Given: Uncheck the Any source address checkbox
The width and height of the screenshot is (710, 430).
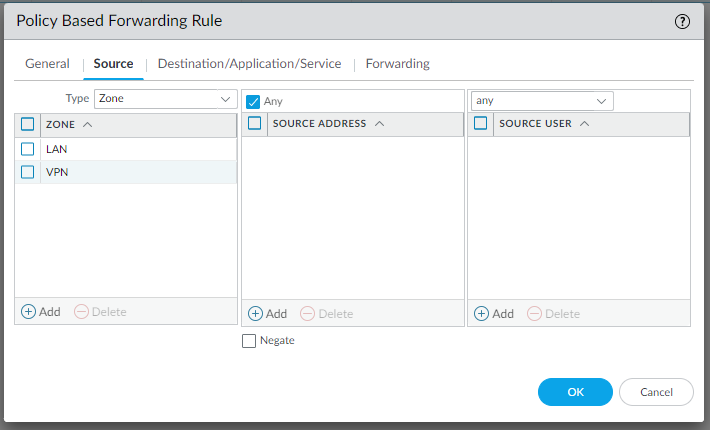Looking at the screenshot, I should tap(253, 101).
